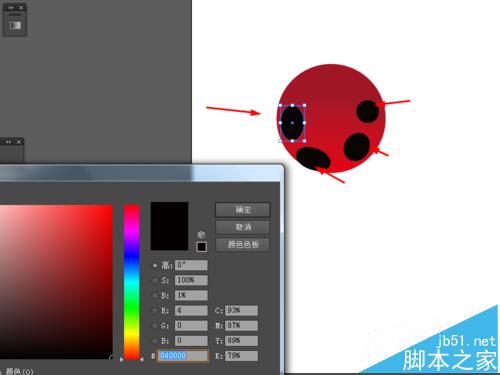The image size is (500, 375).
Task: Click the K field showing 79%
Action: pyautogui.click(x=241, y=356)
